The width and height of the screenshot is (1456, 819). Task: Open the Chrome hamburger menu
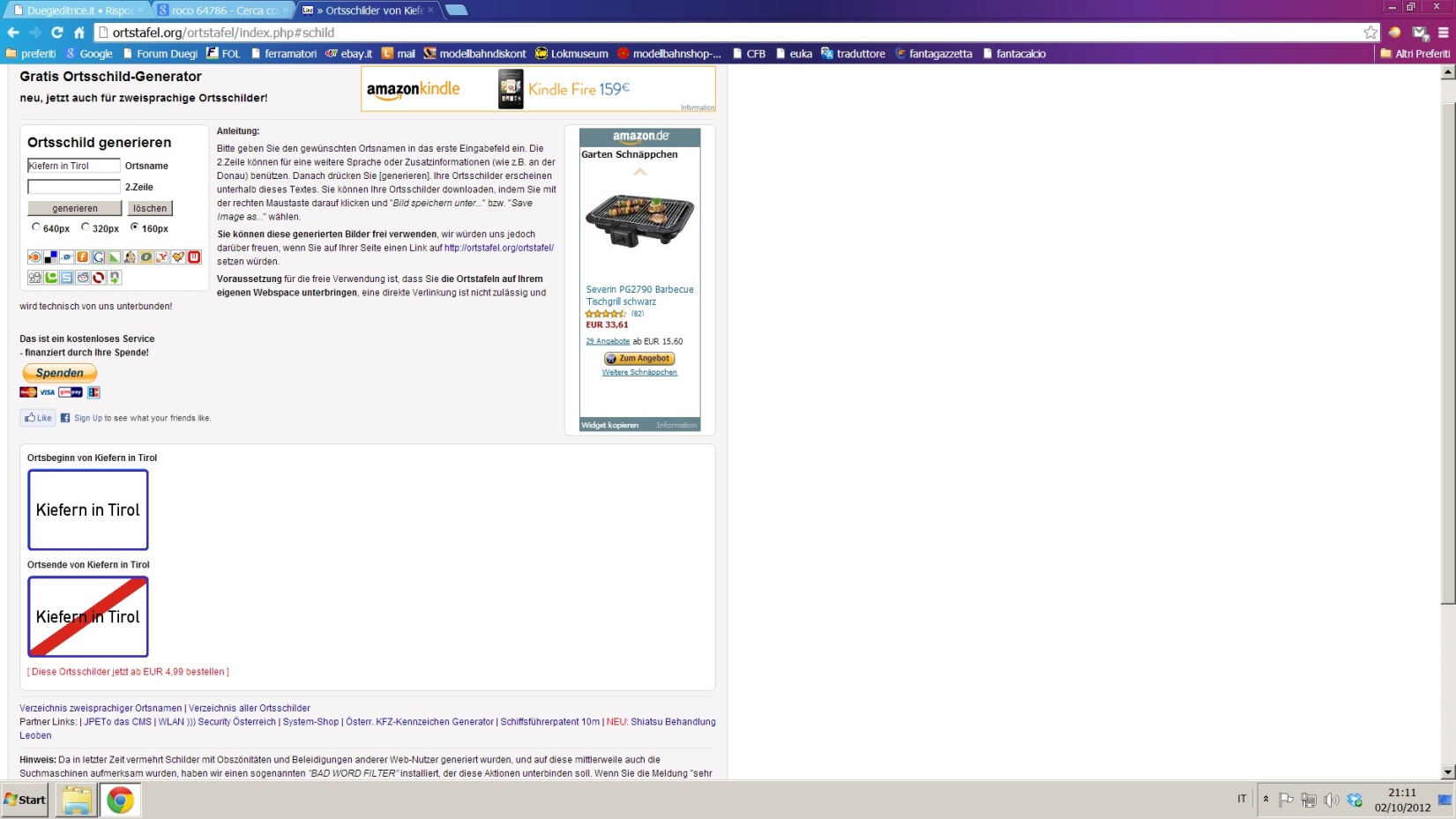point(1443,33)
